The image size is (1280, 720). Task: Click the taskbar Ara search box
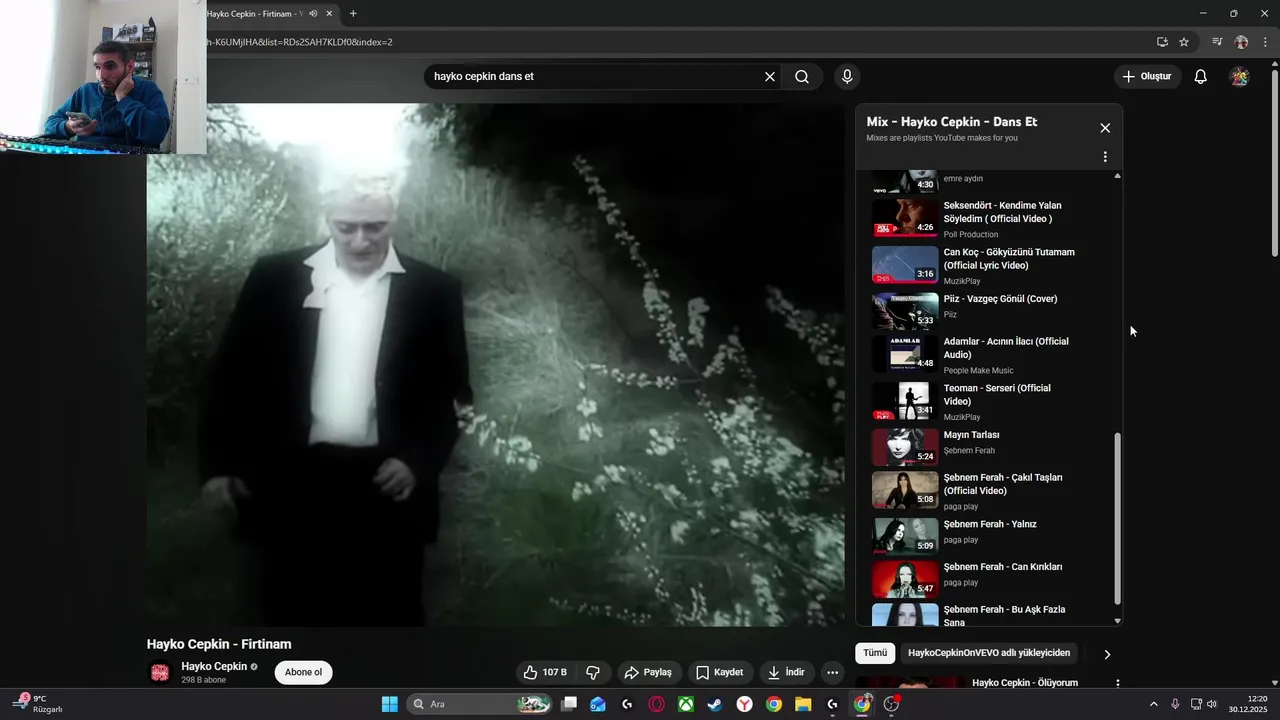coord(481,704)
